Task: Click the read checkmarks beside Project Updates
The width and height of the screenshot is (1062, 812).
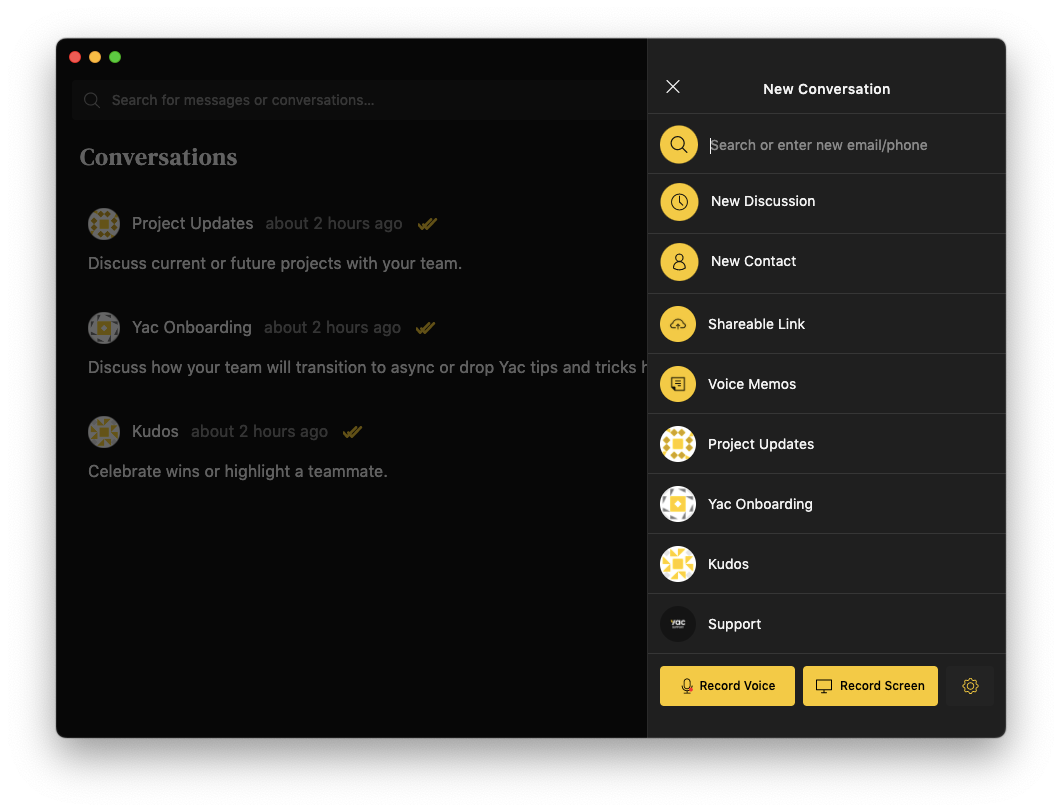Action: [427, 223]
